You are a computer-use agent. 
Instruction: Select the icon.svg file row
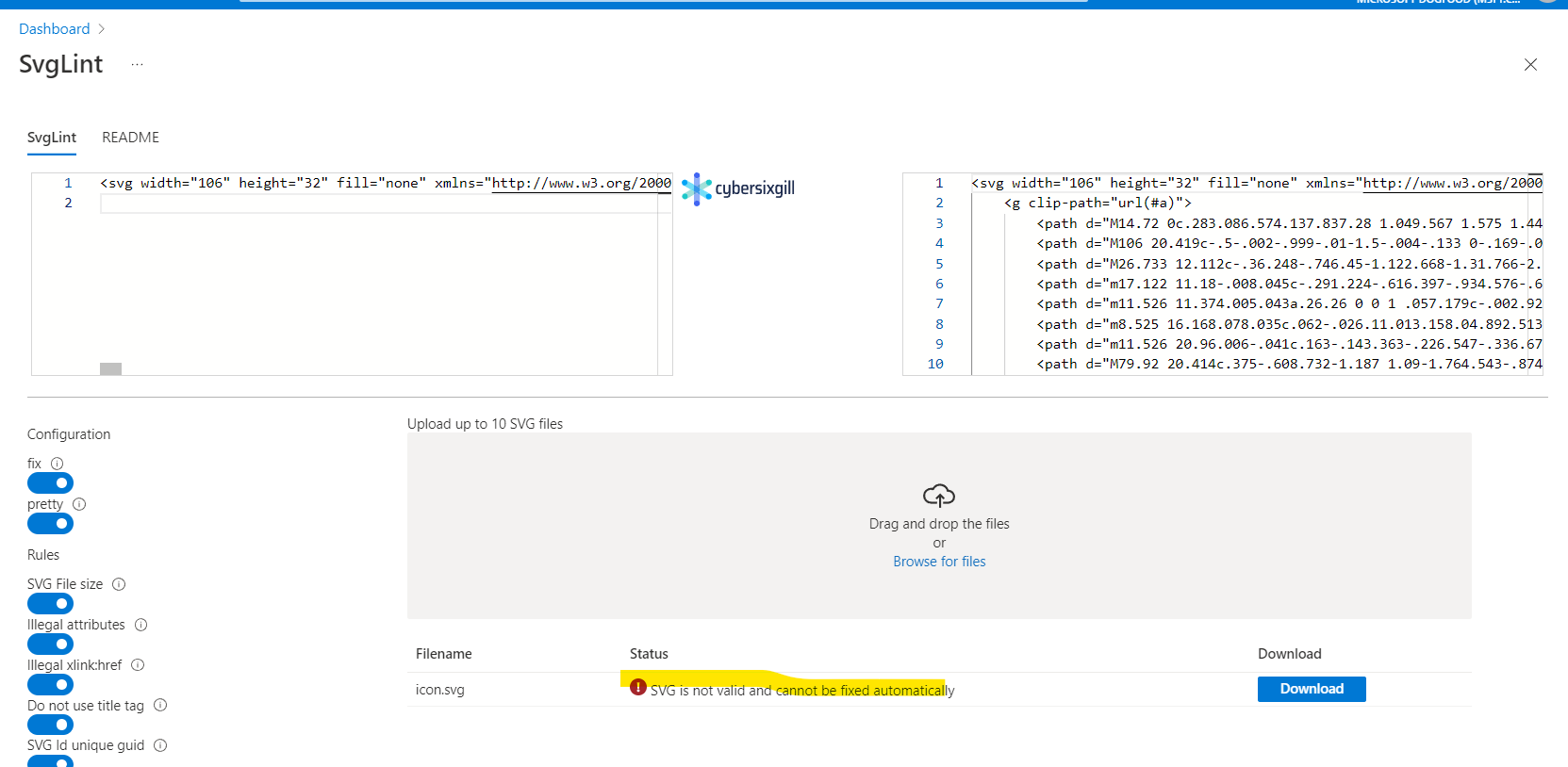[x=939, y=690]
